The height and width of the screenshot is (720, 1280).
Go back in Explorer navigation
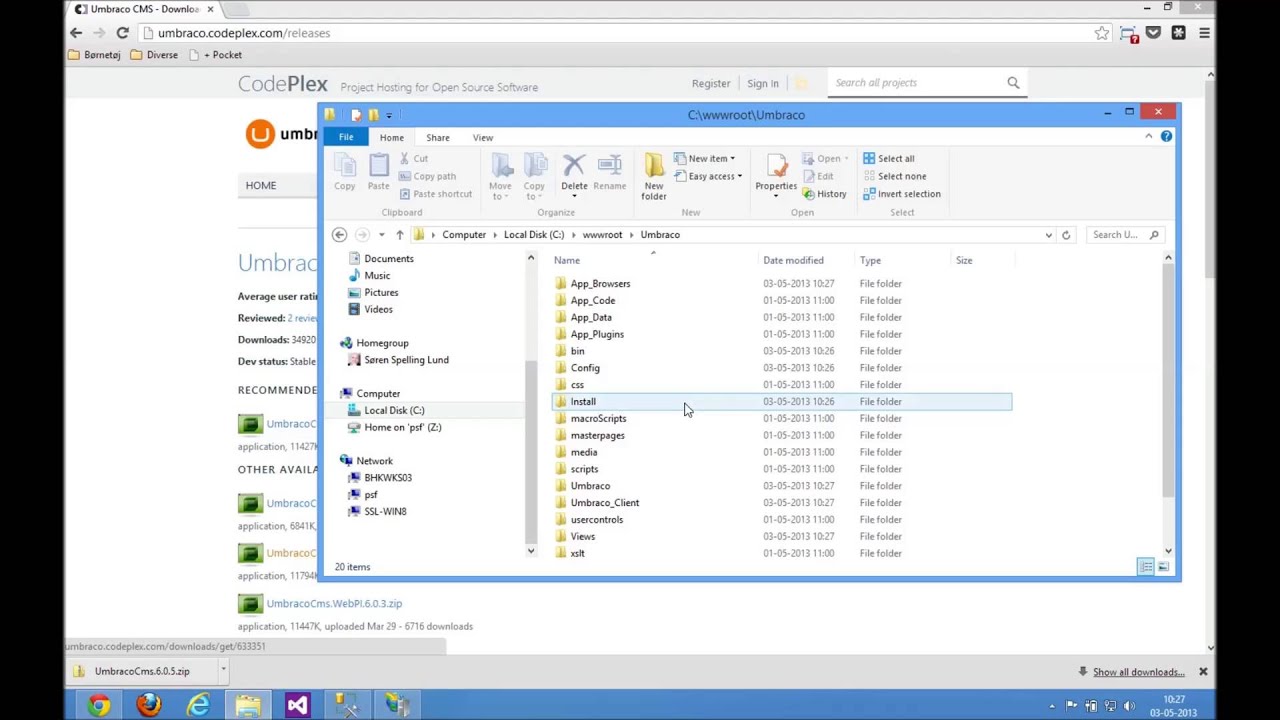(x=339, y=235)
